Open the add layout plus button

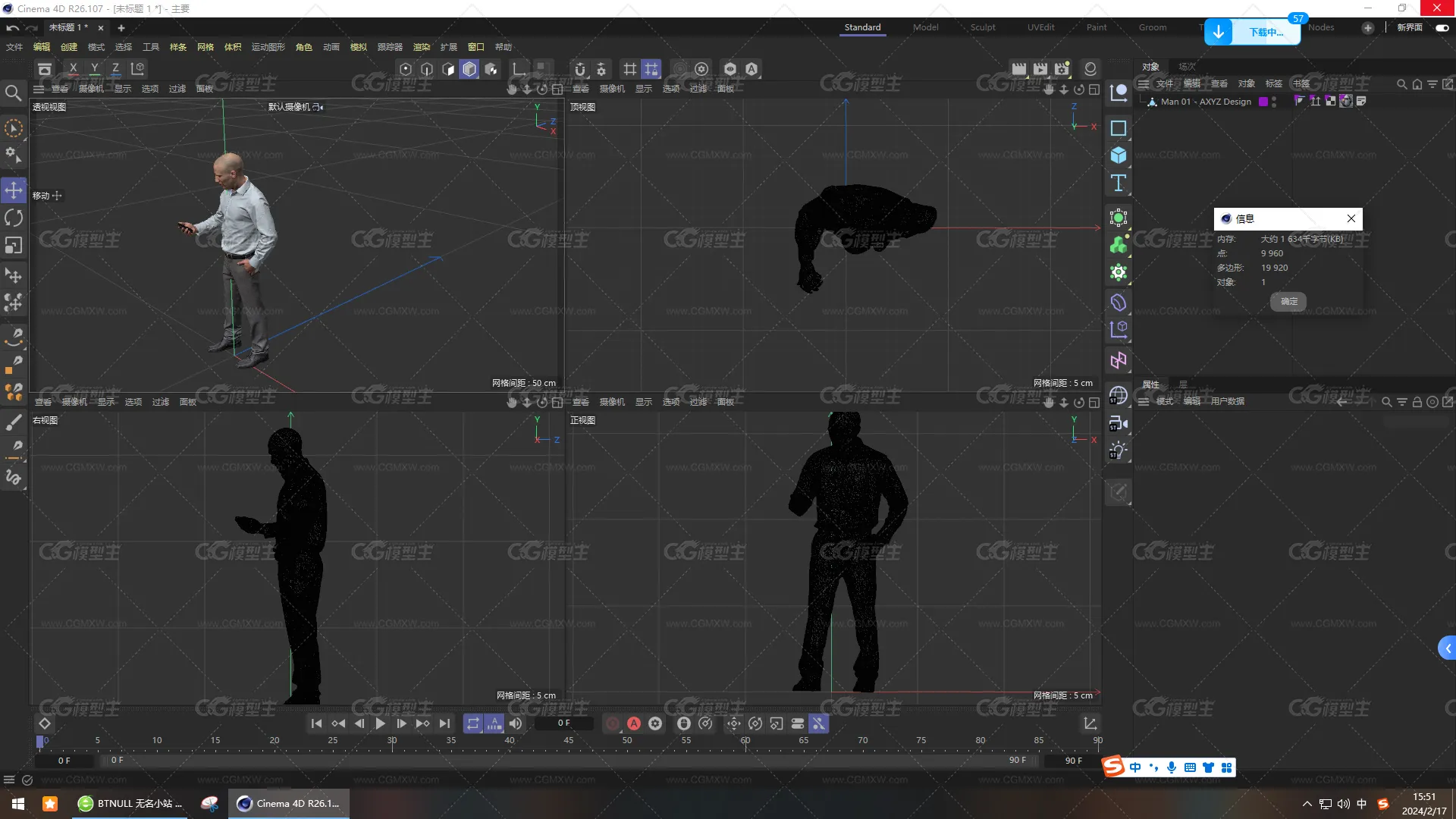pyautogui.click(x=1367, y=27)
